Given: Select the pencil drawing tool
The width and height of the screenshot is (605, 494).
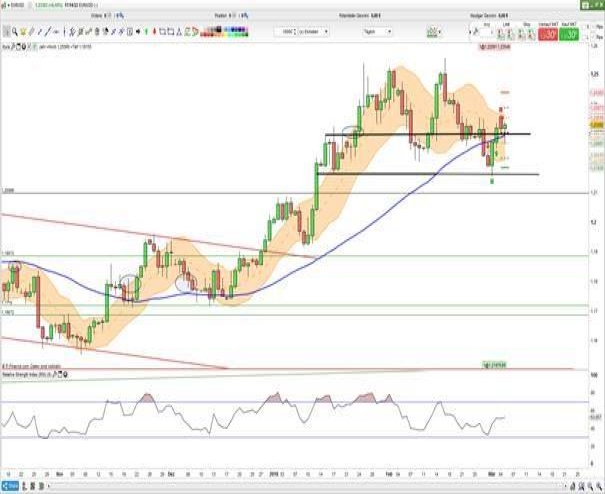Looking at the screenshot, I should [32, 32].
